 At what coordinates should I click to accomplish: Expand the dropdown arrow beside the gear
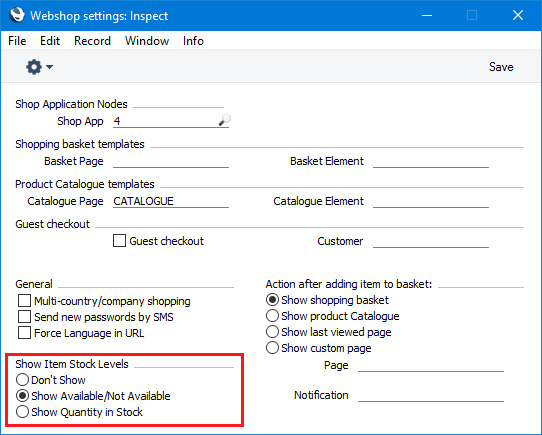click(x=49, y=67)
